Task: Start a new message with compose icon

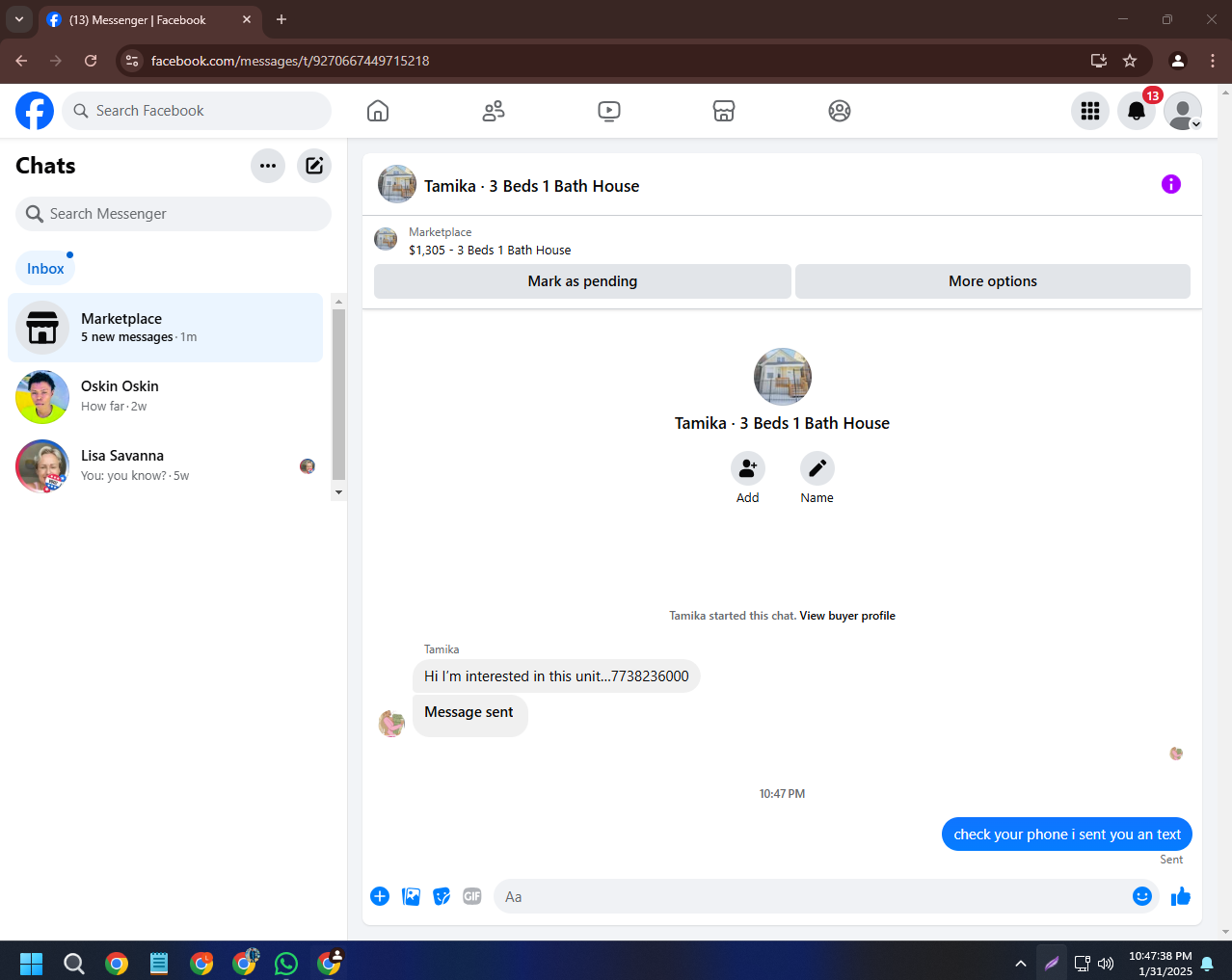Action: click(314, 166)
